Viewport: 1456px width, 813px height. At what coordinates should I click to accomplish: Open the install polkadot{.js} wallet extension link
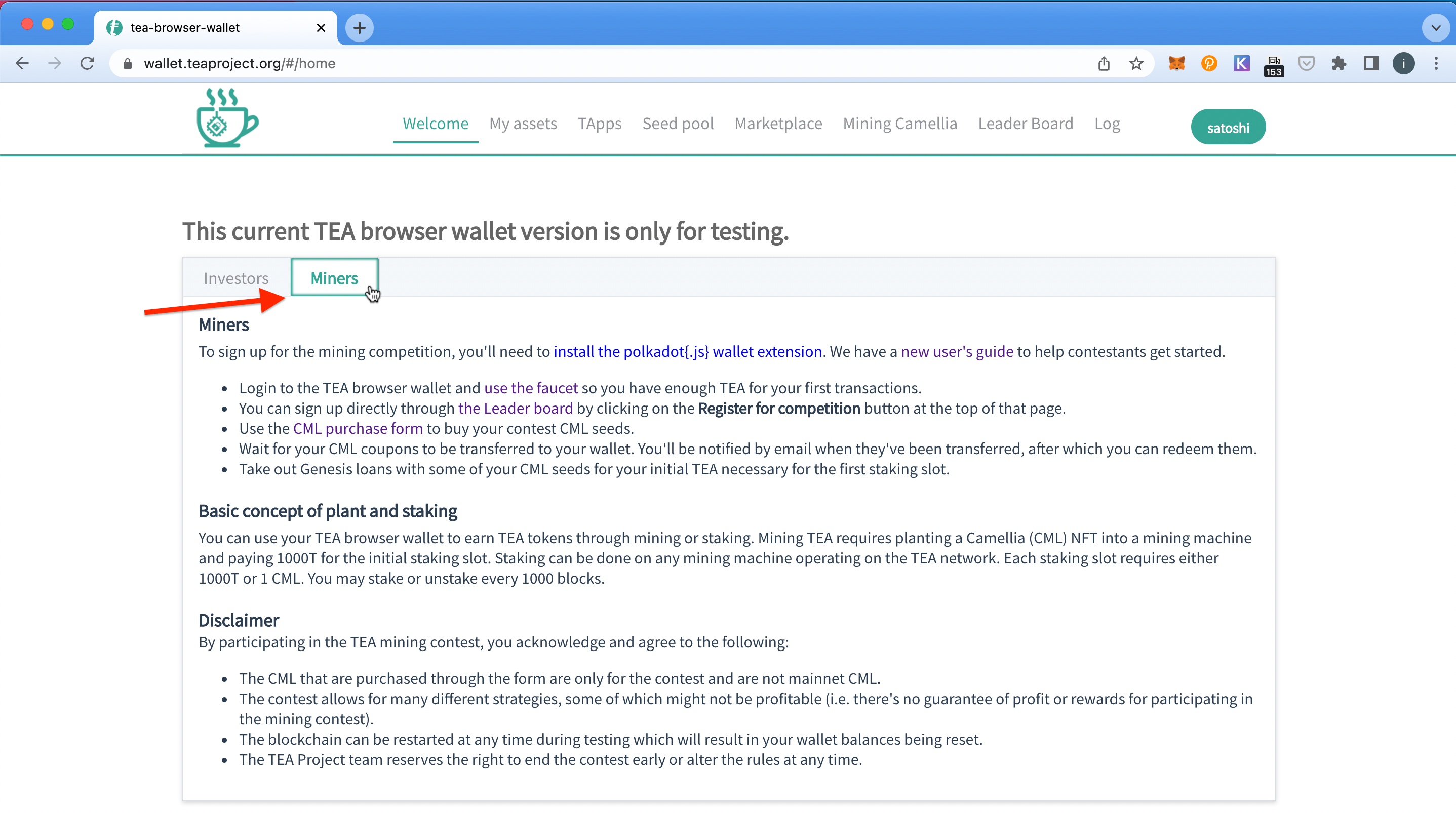687,351
